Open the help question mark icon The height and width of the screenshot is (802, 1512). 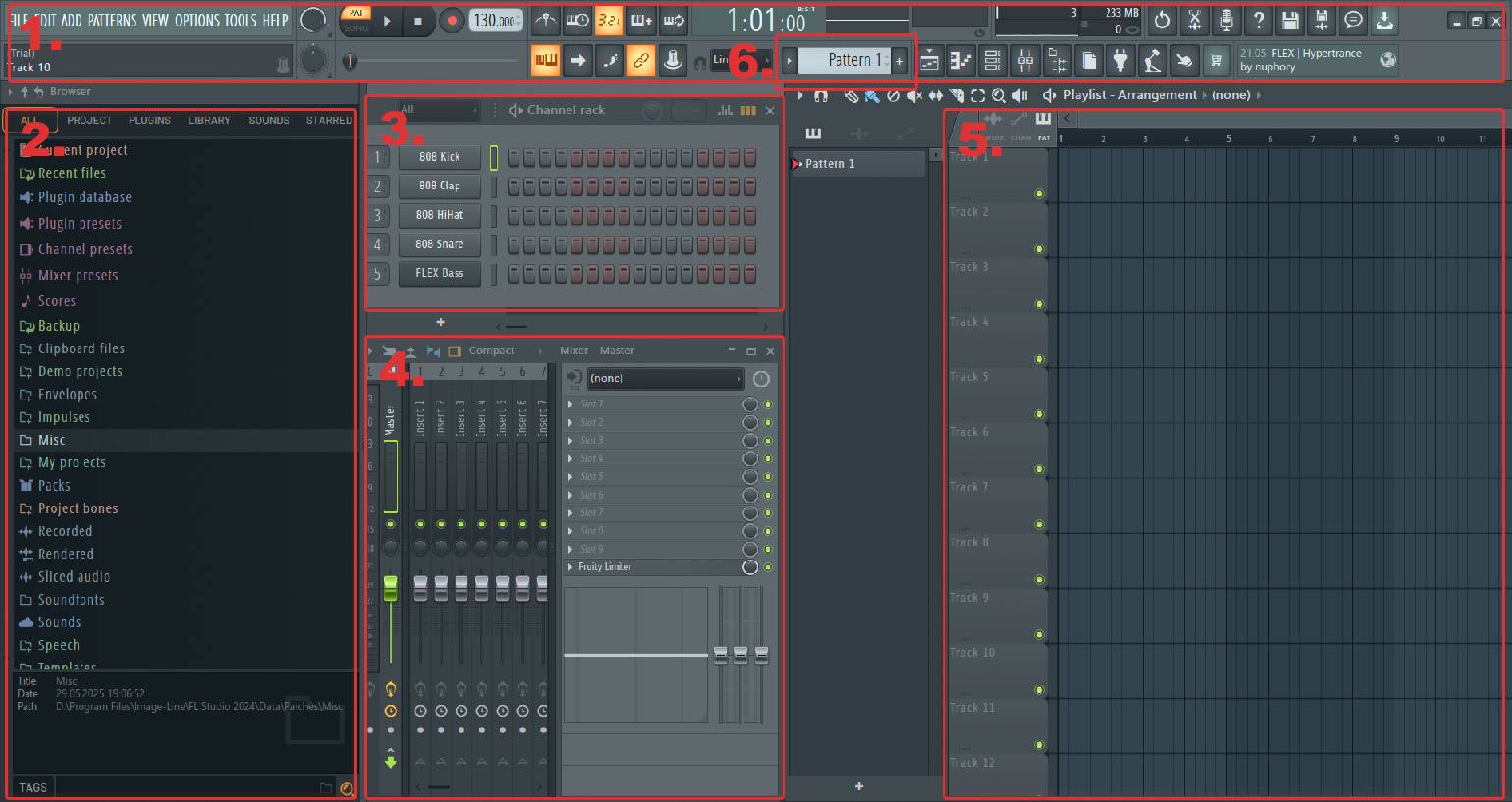click(x=1258, y=20)
